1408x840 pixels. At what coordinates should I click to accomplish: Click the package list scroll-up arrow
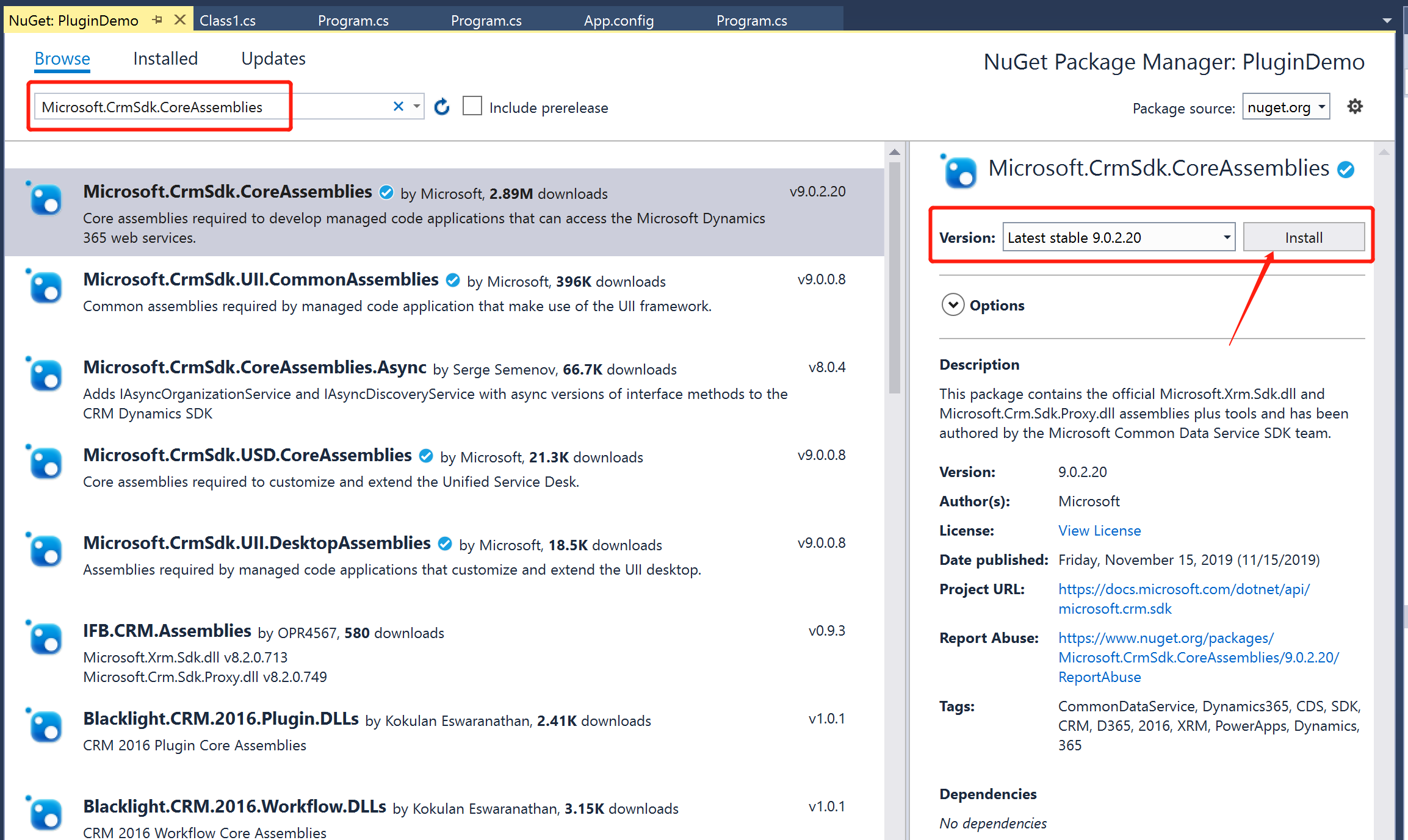895,152
